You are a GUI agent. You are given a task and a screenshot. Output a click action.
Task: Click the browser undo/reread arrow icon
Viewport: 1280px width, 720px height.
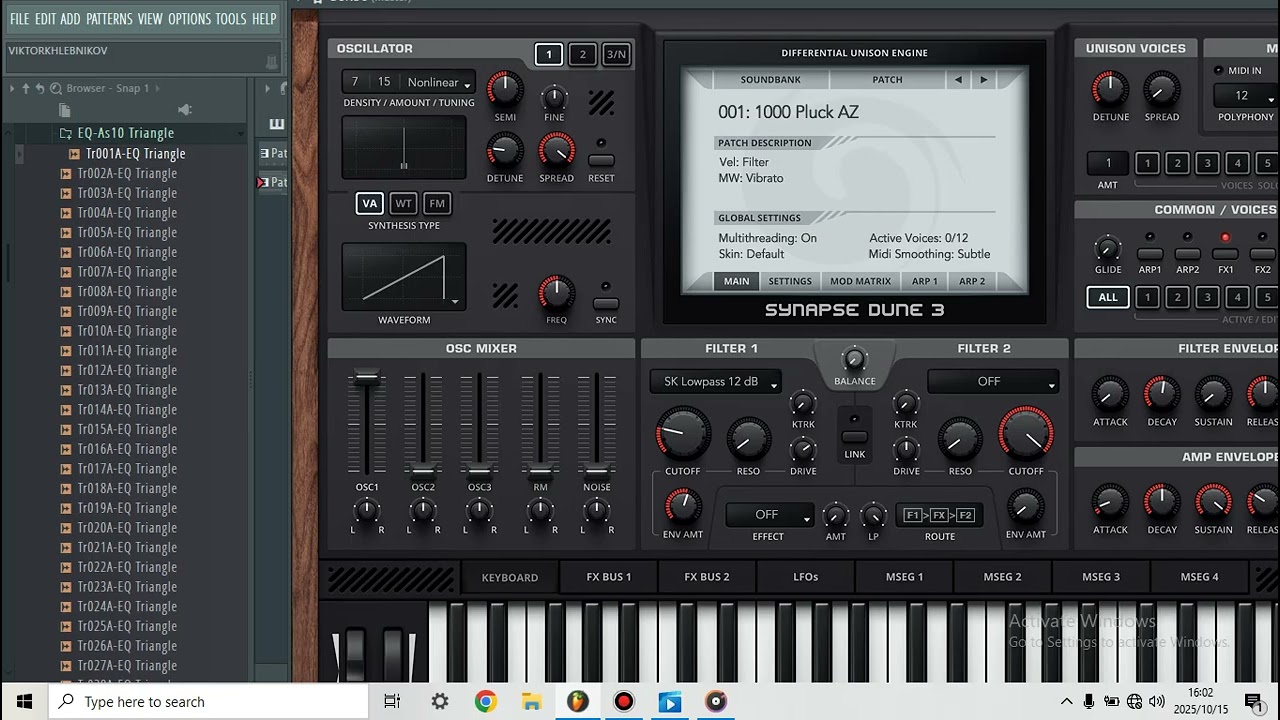(40, 88)
